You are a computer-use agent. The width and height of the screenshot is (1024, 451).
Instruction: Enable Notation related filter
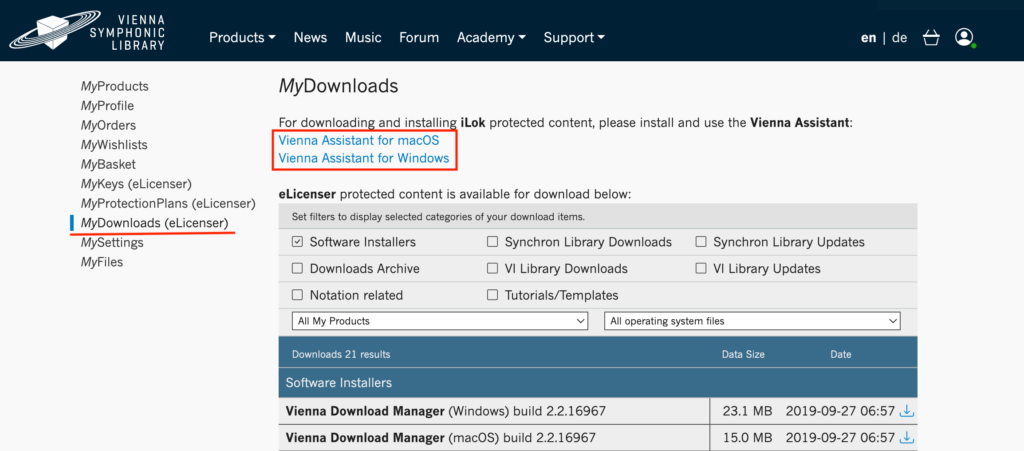pyautogui.click(x=297, y=295)
